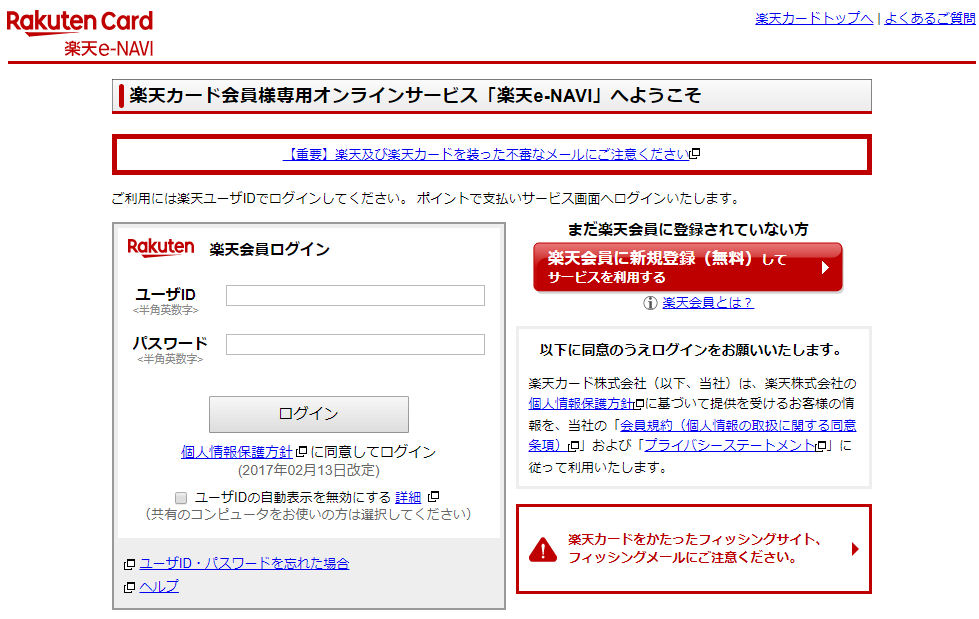The image size is (979, 619).
Task: Click the red warning triangle icon
Action: point(543,550)
